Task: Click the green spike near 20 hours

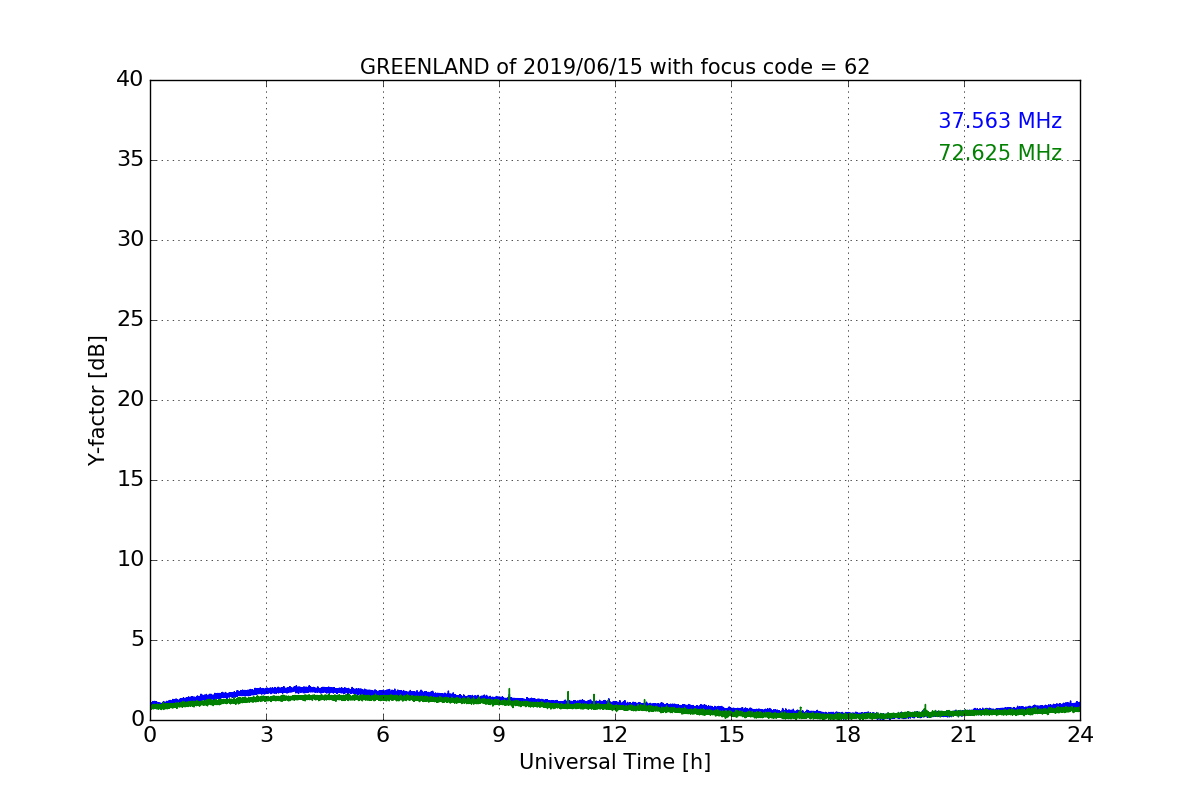Action: [x=925, y=709]
